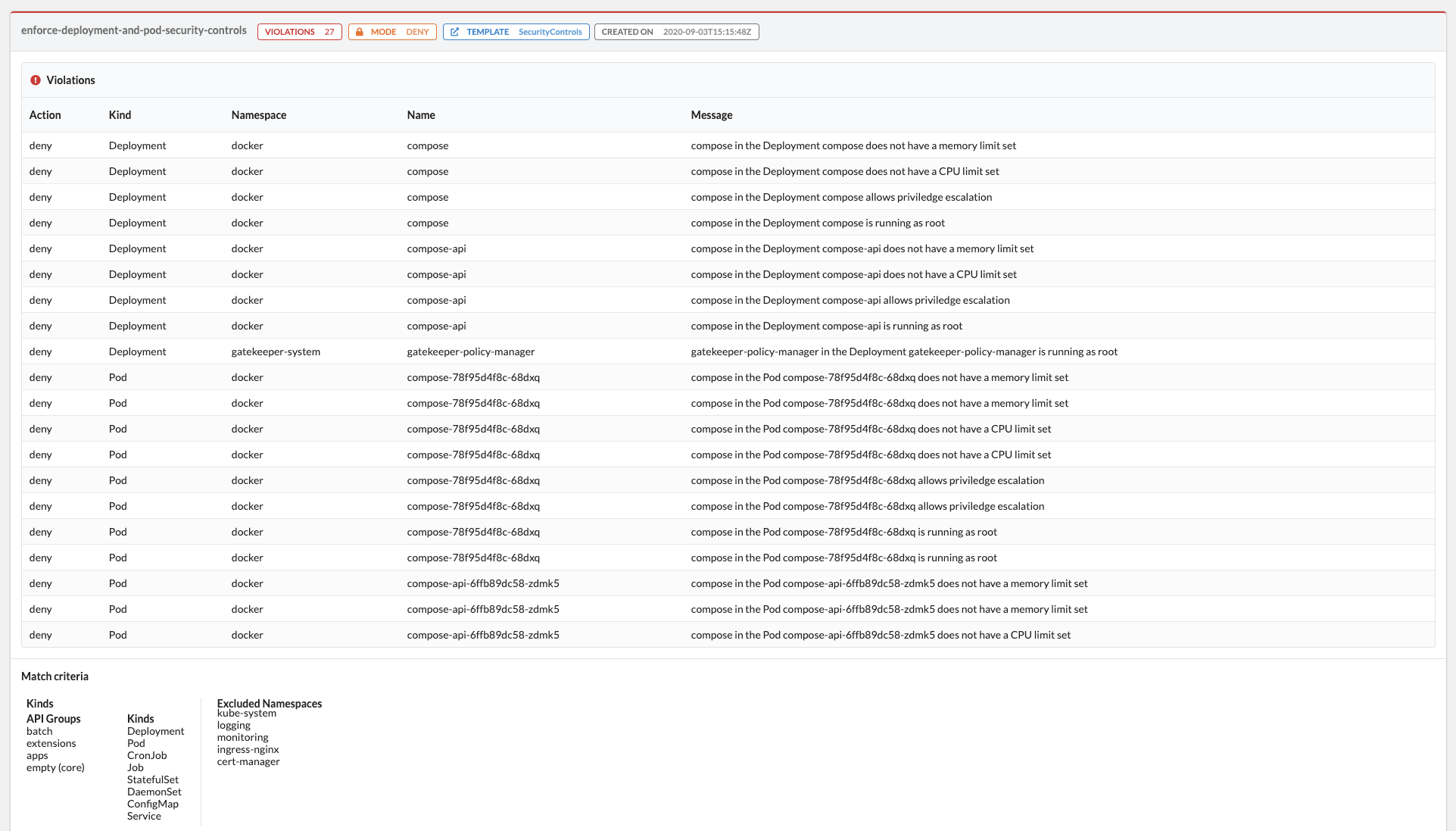
Task: Click the Created On date badge
Action: (x=676, y=32)
